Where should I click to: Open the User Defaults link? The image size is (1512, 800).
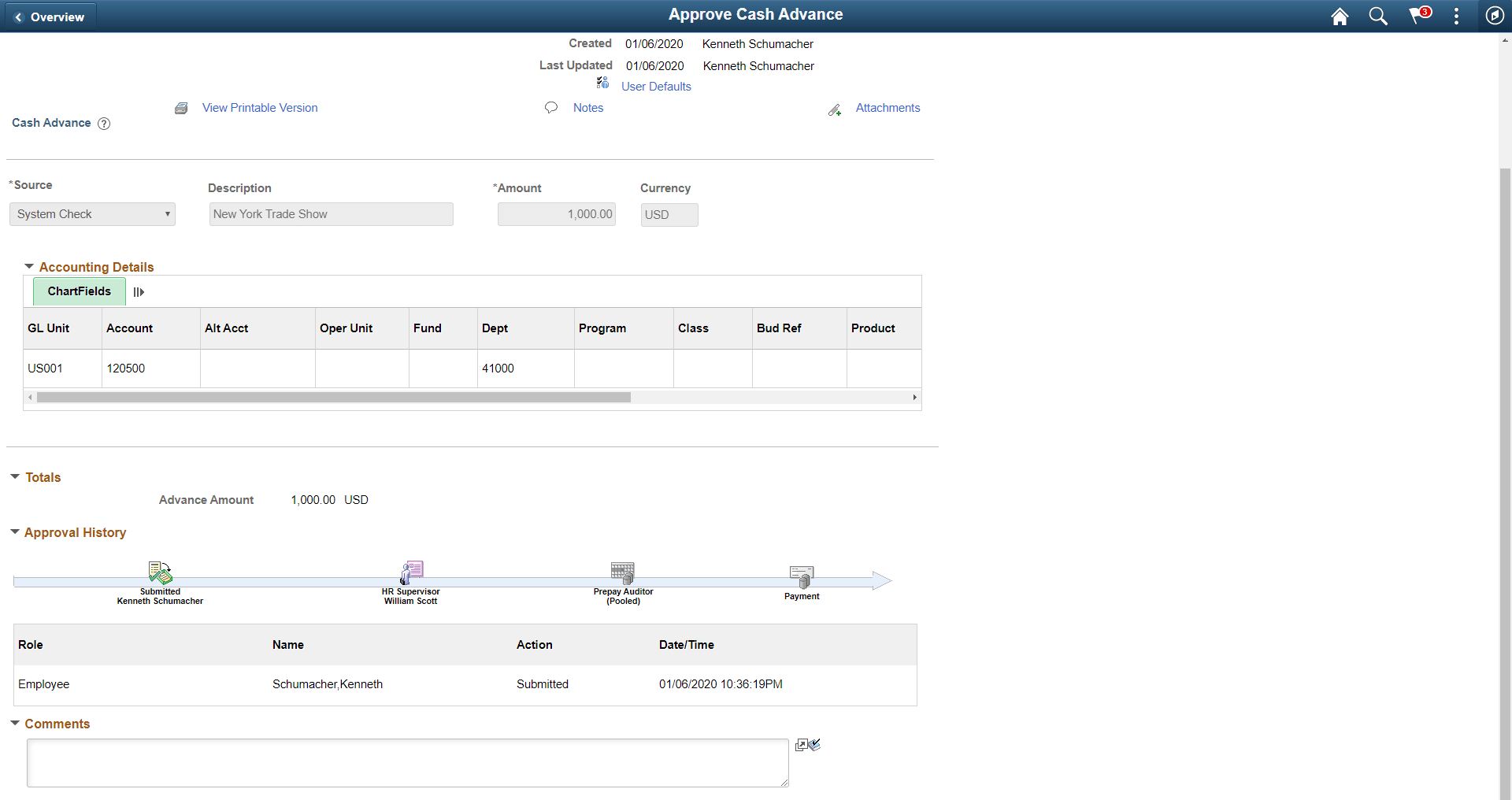point(656,87)
